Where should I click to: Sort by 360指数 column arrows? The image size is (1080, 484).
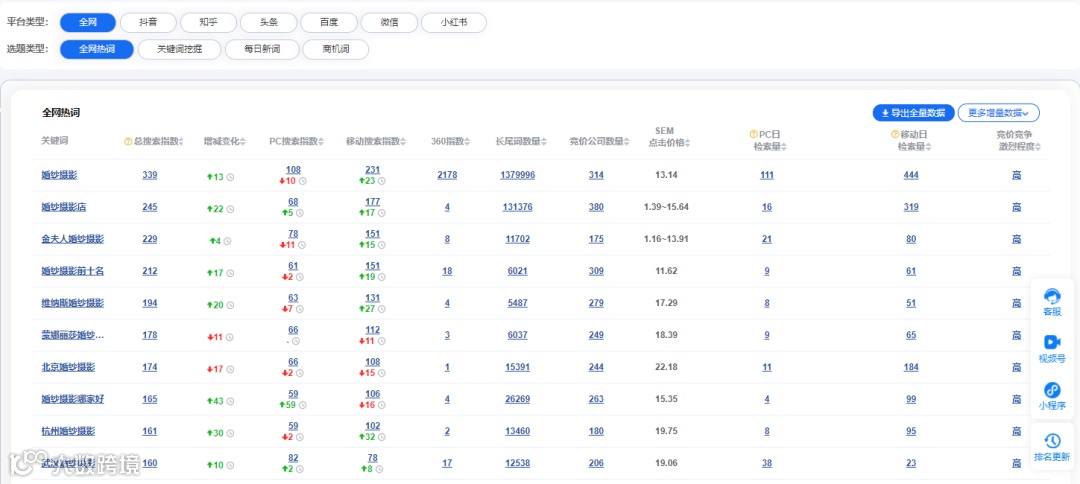coord(468,142)
